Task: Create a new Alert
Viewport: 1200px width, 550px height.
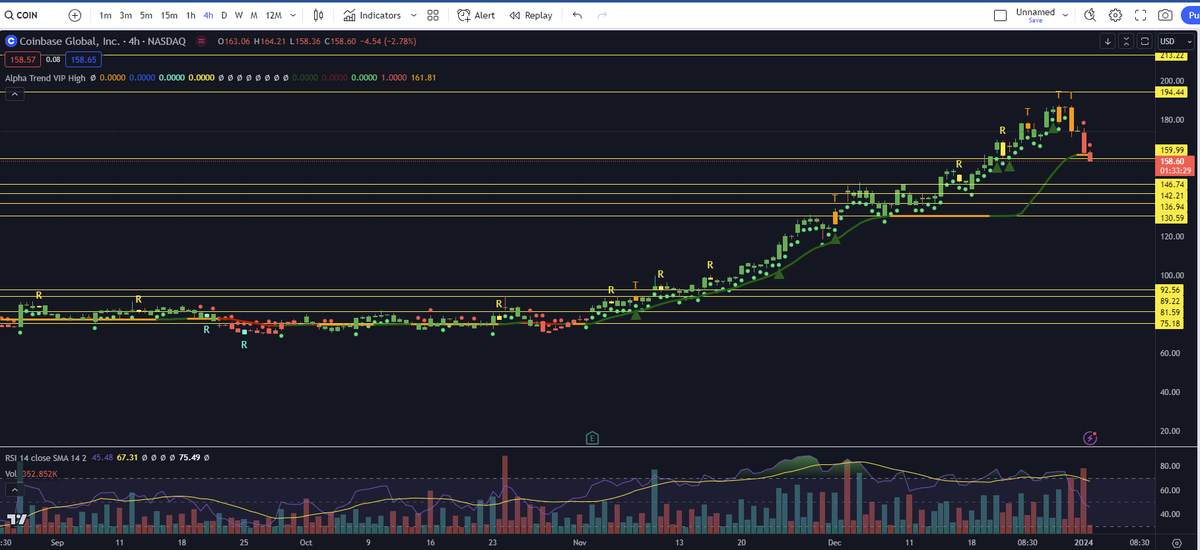Action: click(476, 15)
